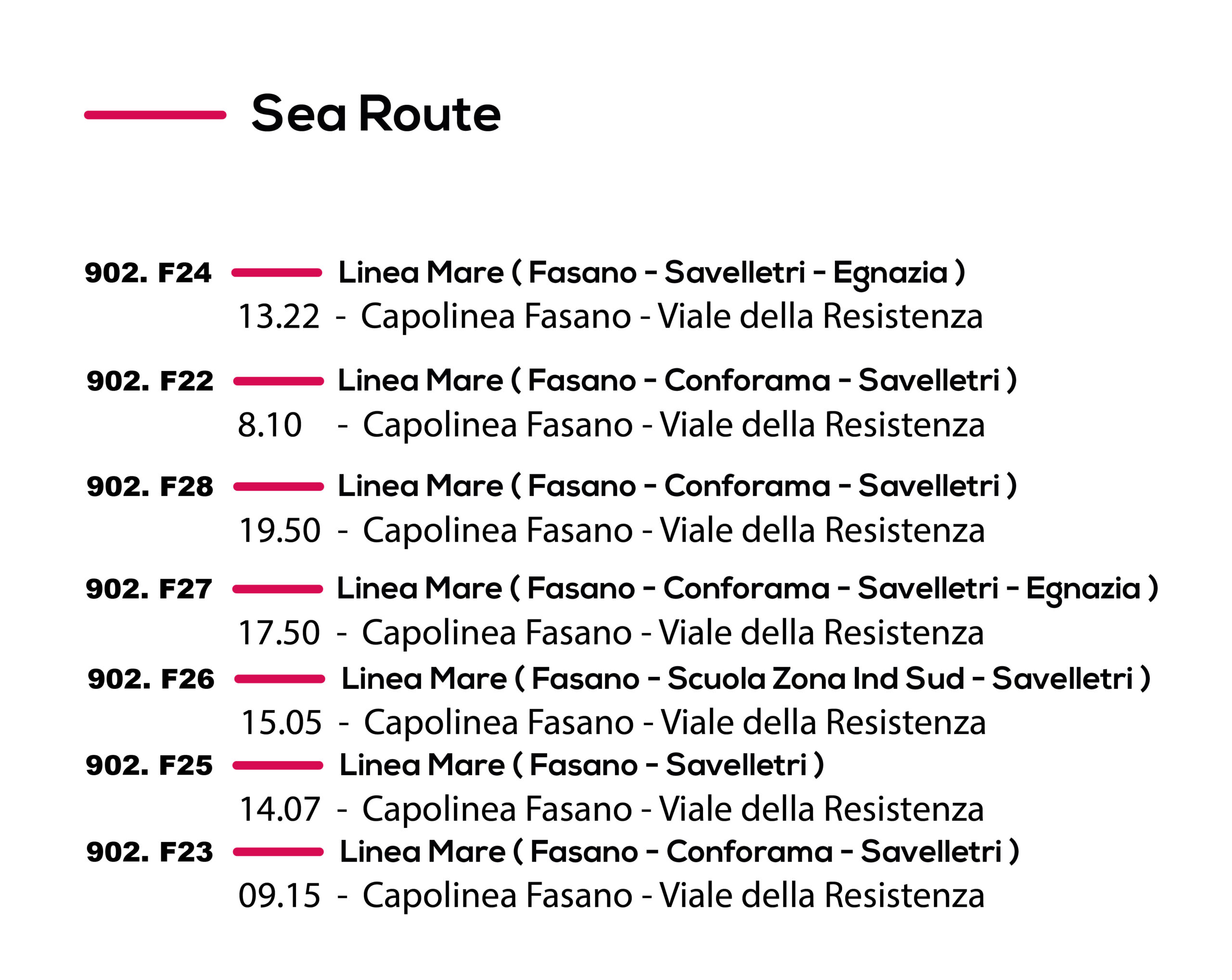Click the pink line beside Sea Route
Viewport: 1232px width, 980px height.
point(155,115)
